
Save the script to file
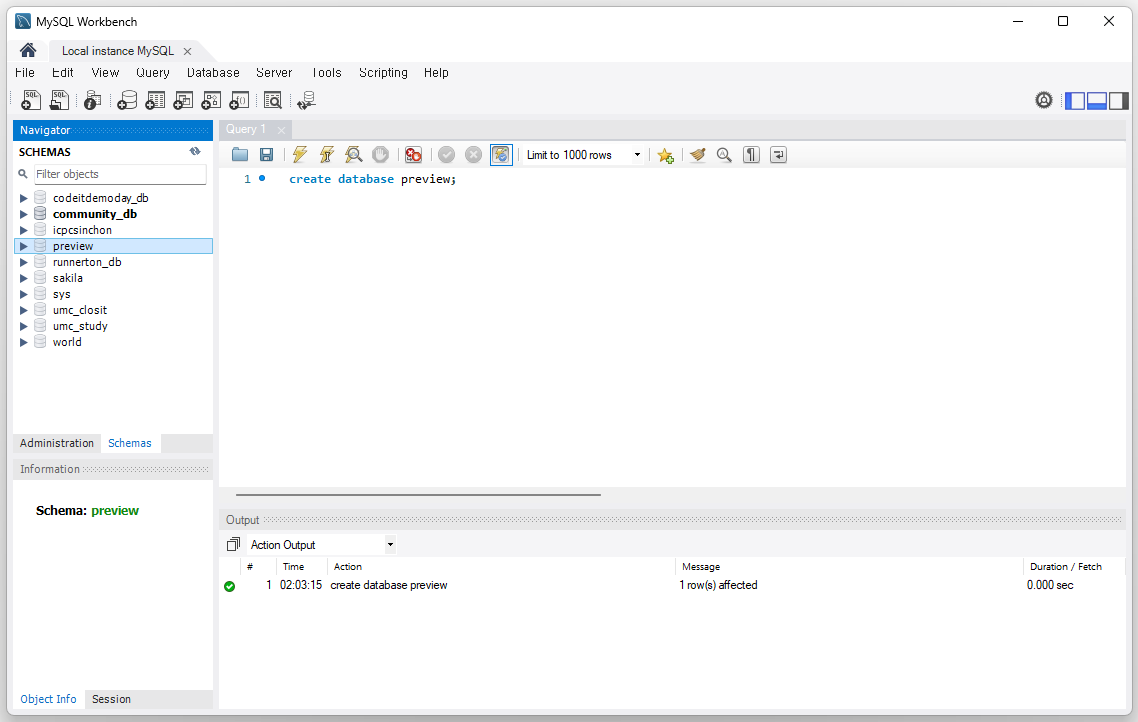point(266,155)
